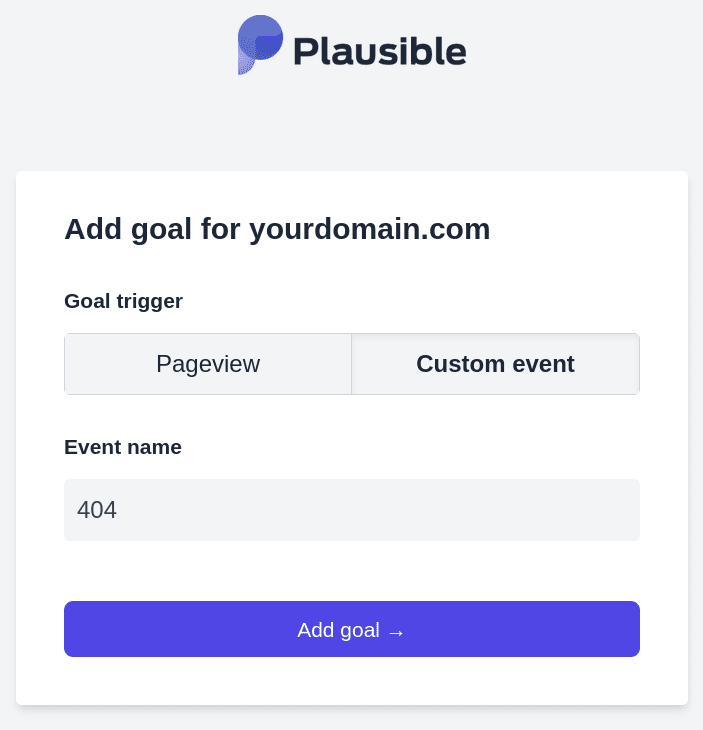Place cursor on the 404 text
This screenshot has height=730, width=703.
(x=97, y=510)
